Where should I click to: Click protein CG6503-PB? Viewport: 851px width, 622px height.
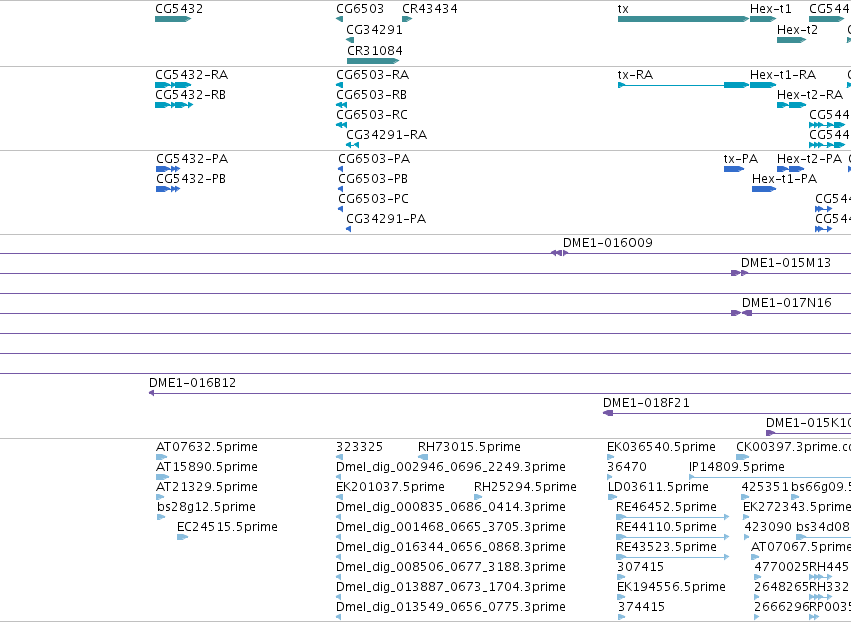point(340,189)
